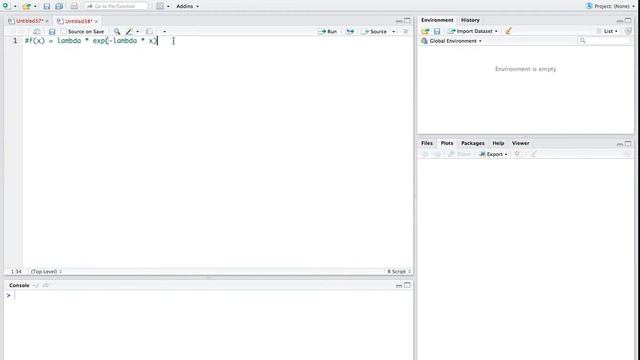Open the R Script file type selector
Image resolution: width=640 pixels, height=360 pixels.
(399, 271)
